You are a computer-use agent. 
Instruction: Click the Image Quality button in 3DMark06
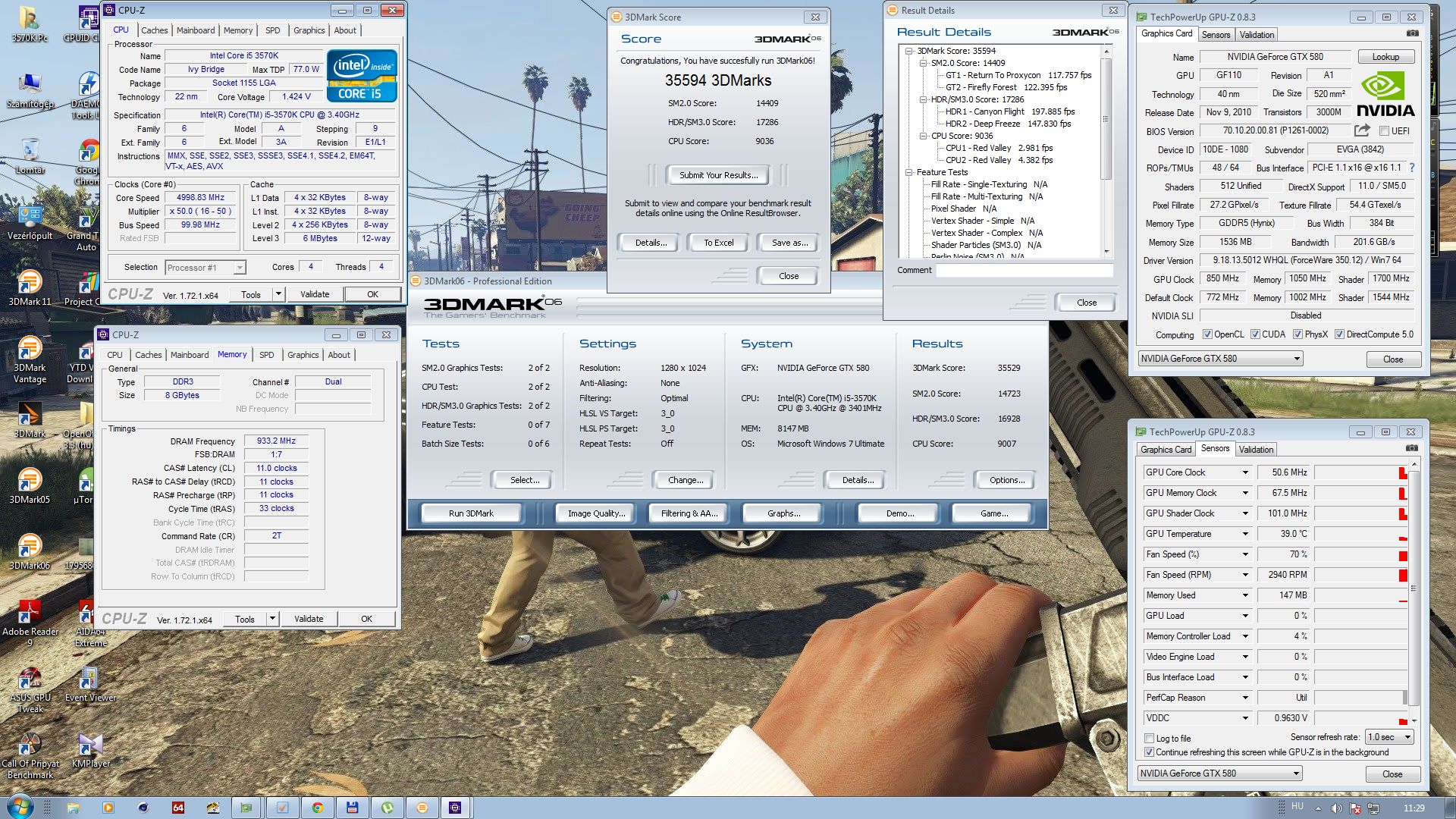coord(596,513)
